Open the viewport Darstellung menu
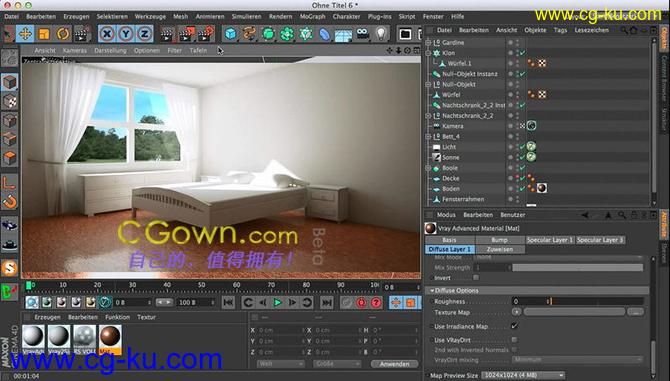The height and width of the screenshot is (381, 670). 110,50
